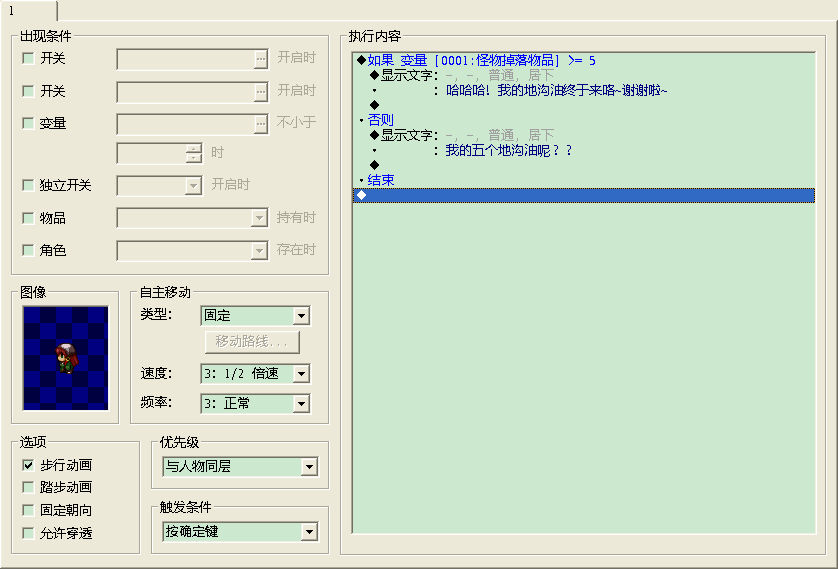Check the 固定朝向 option
This screenshot has width=838, height=569.
click(x=28, y=510)
